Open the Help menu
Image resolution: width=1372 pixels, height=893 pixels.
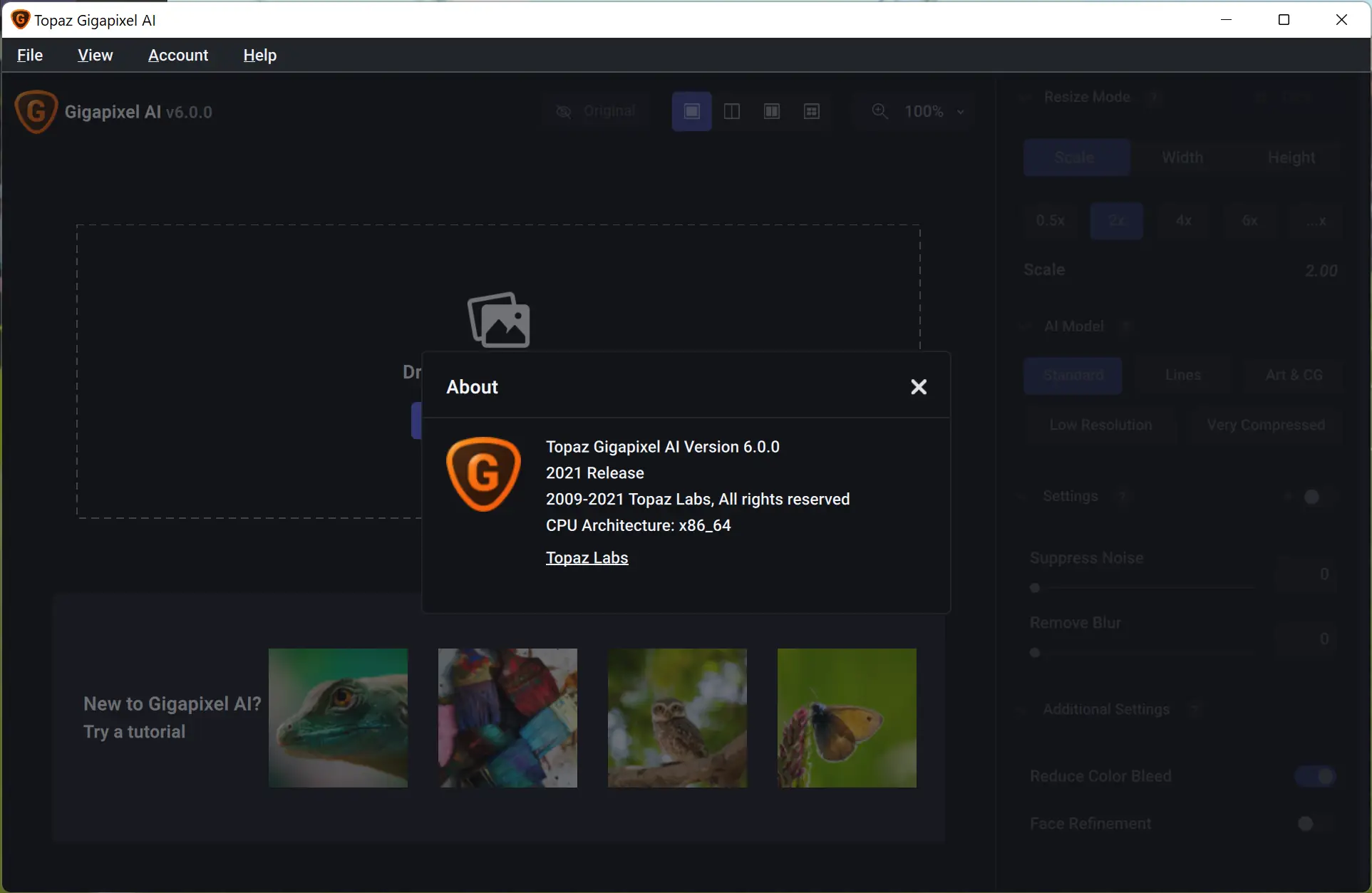click(259, 55)
